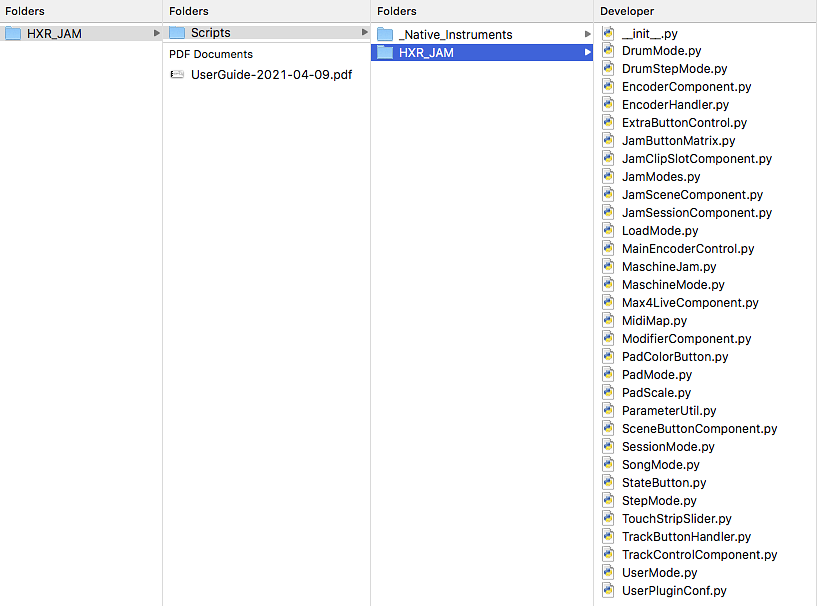Expand the Scripts folder arrow
The image size is (818, 606).
point(365,32)
